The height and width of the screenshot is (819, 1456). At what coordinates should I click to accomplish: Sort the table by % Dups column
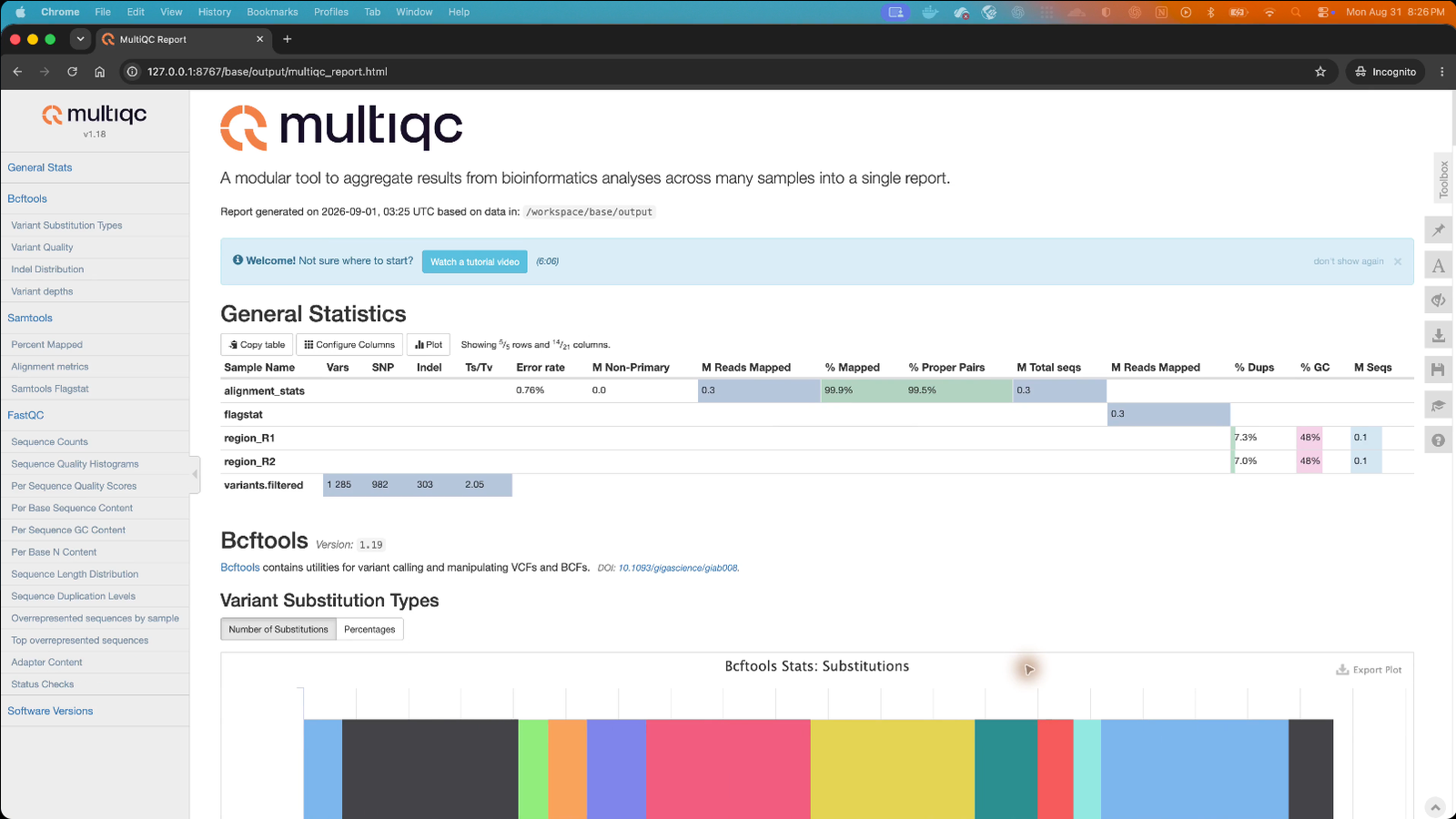(x=1254, y=368)
